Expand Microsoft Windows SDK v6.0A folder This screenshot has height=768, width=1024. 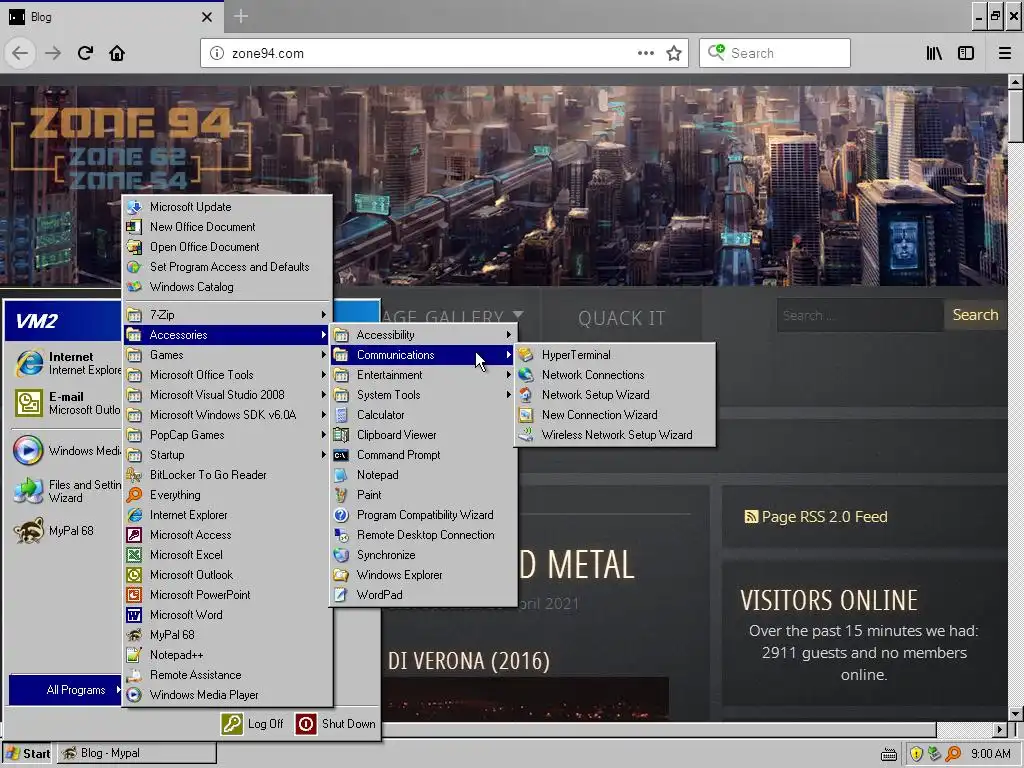(227, 415)
